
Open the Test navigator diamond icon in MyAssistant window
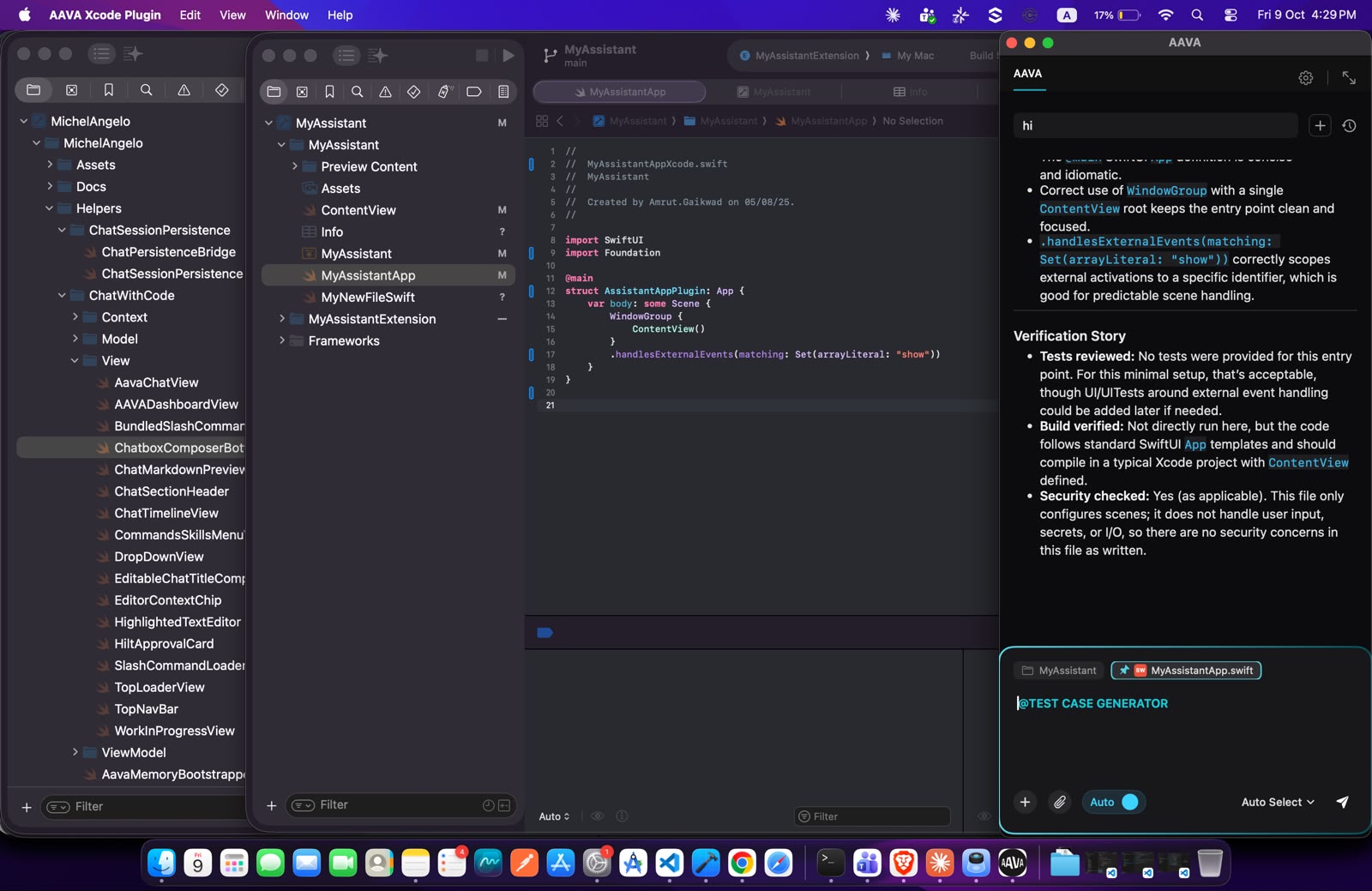(413, 92)
